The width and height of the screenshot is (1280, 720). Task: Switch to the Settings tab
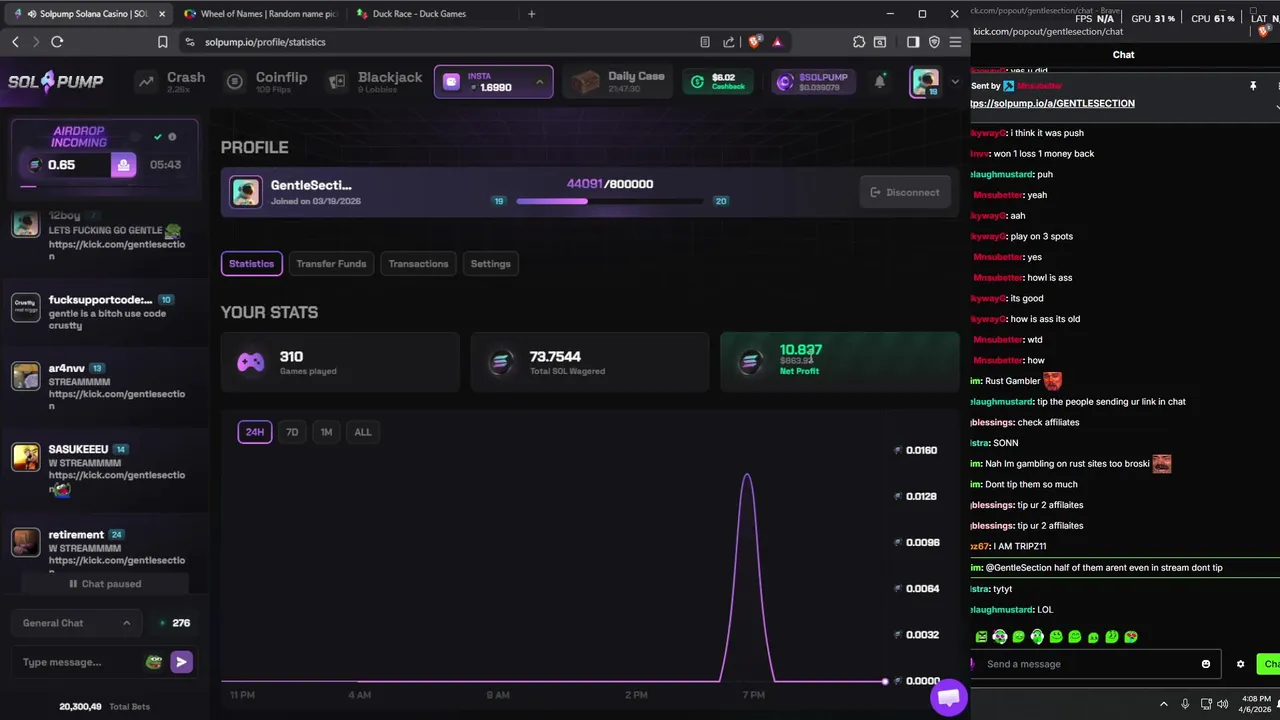click(x=491, y=264)
